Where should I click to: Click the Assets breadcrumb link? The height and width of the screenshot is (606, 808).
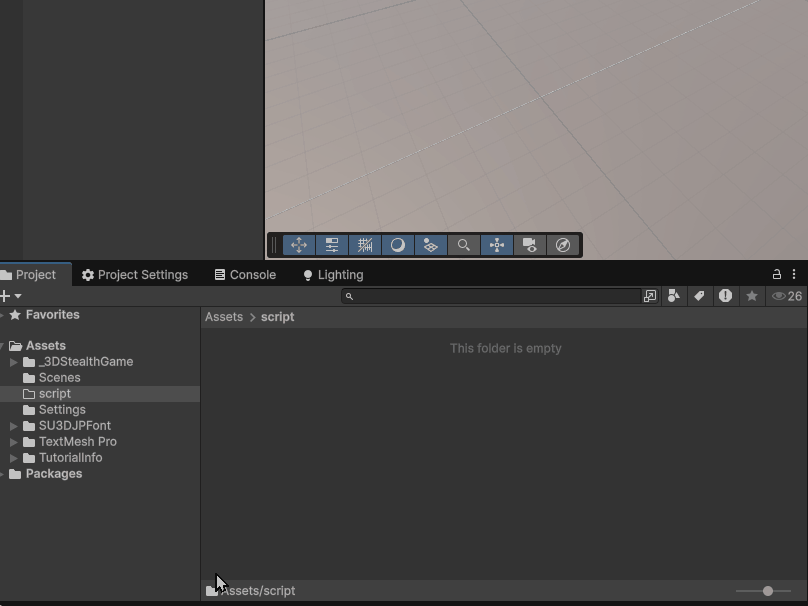point(224,317)
